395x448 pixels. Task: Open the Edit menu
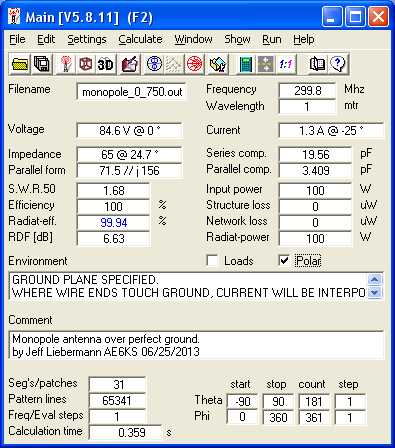click(46, 39)
